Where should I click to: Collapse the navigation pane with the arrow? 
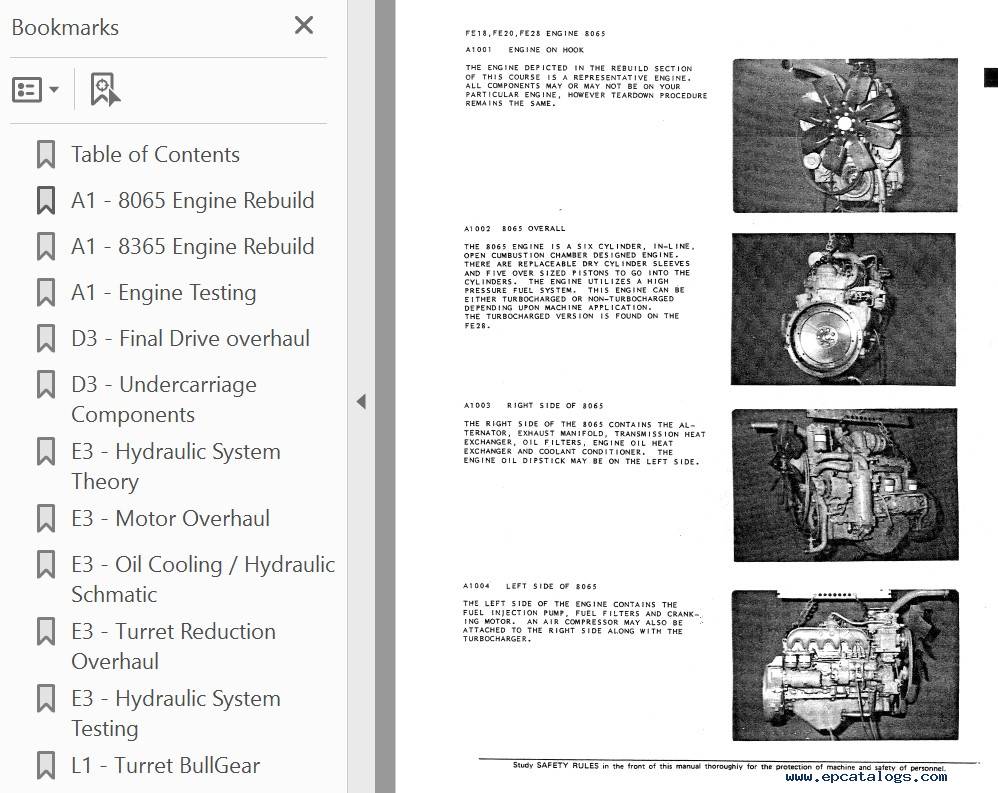pyautogui.click(x=361, y=401)
